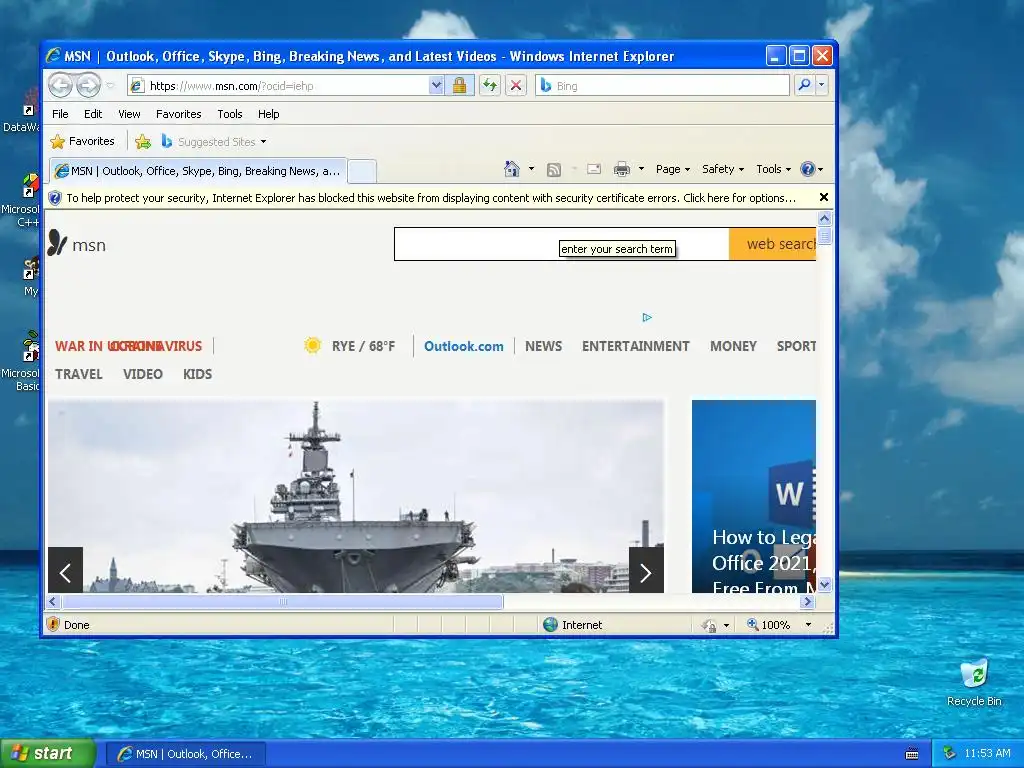Click the msn butterfly logo

(76, 244)
